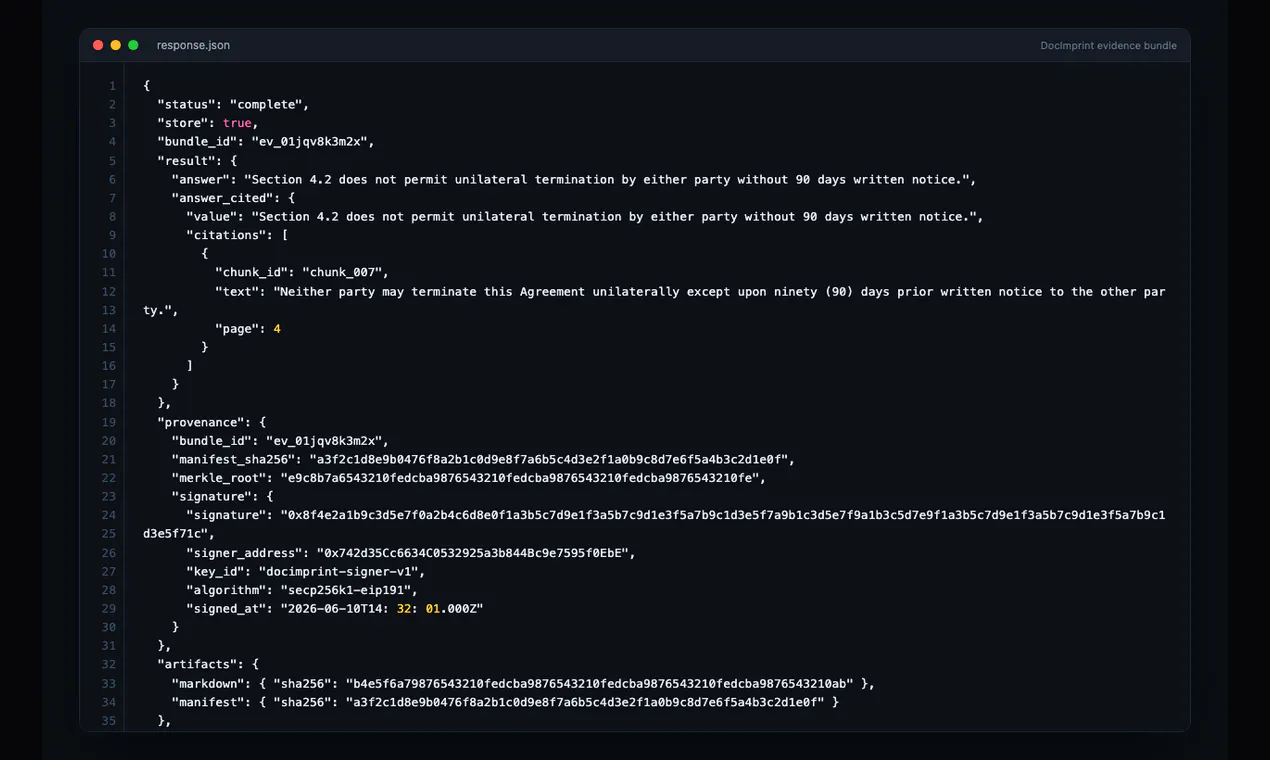The image size is (1270, 760).
Task: Click the manifest_sha256 hash on line 21
Action: tap(550, 459)
